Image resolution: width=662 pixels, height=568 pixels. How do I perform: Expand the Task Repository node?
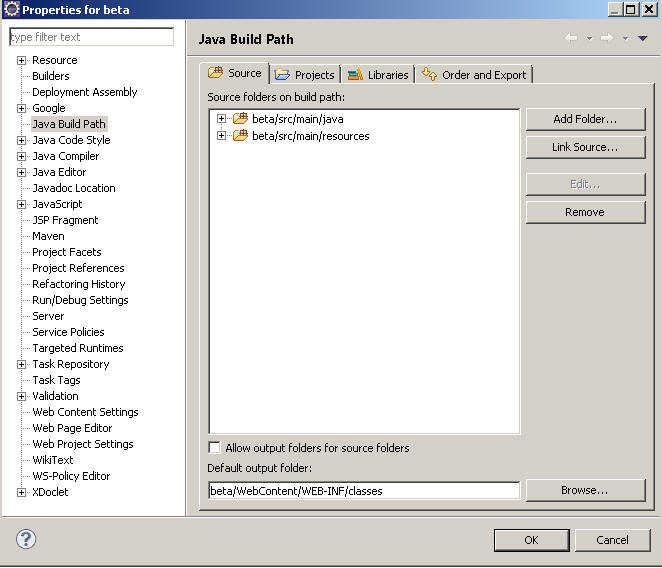(x=21, y=364)
